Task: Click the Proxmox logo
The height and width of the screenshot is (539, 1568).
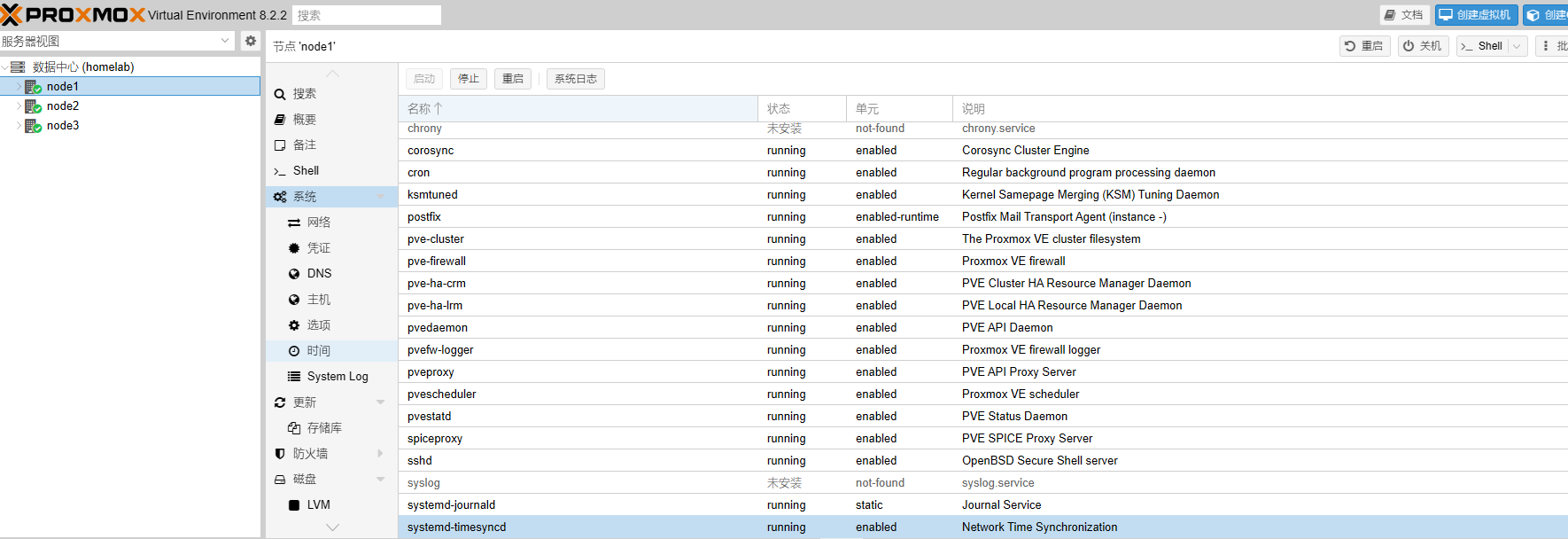Action: coord(73,15)
